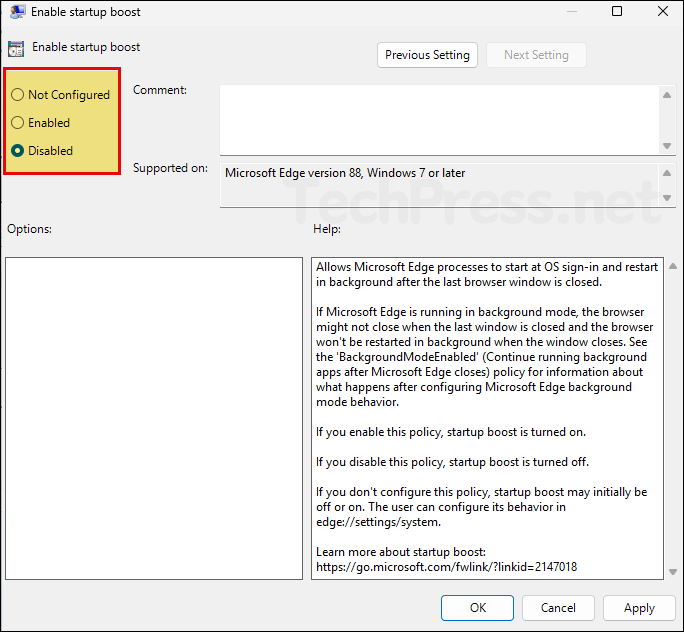Image resolution: width=684 pixels, height=632 pixels.
Task: Comment box scroll down arrow
Action: click(x=667, y=146)
